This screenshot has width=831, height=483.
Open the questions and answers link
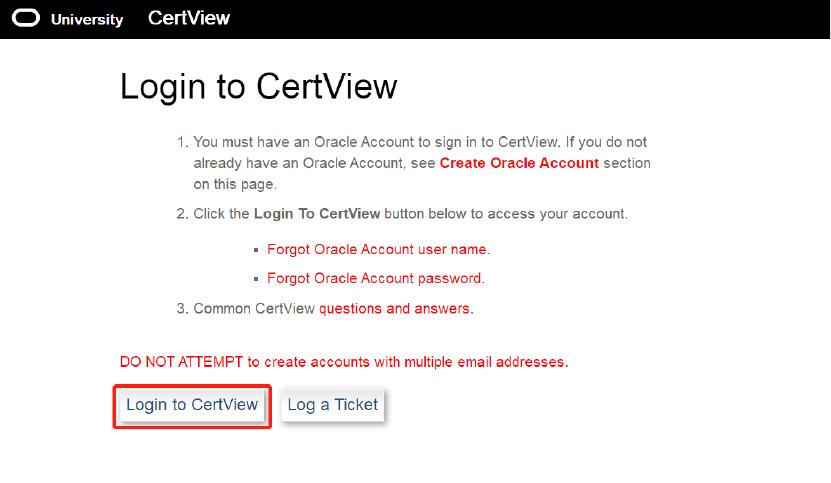click(395, 309)
